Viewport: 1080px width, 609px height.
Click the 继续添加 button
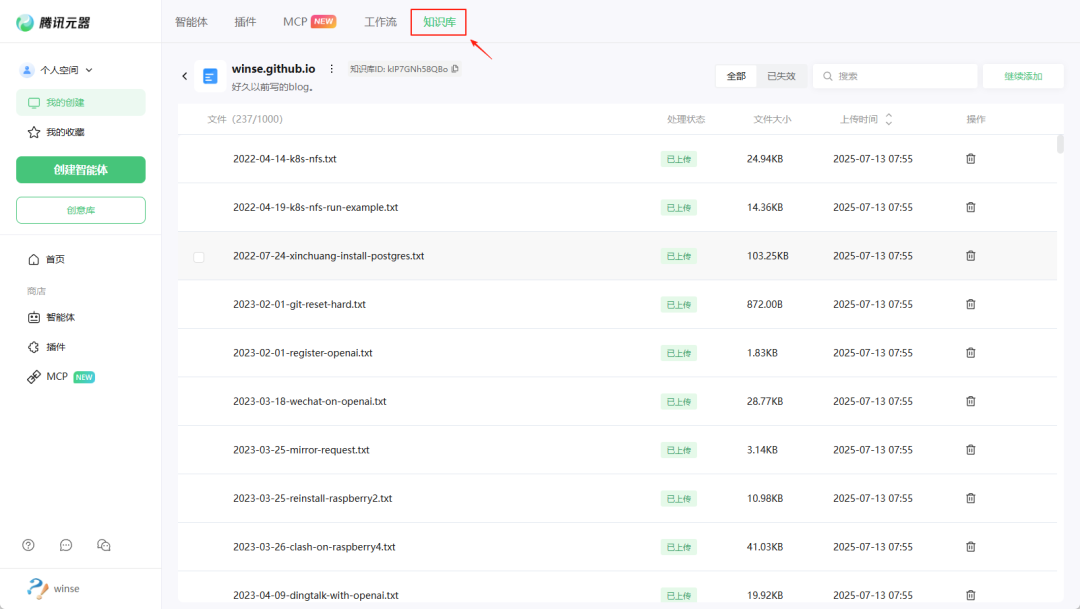tap(1023, 76)
